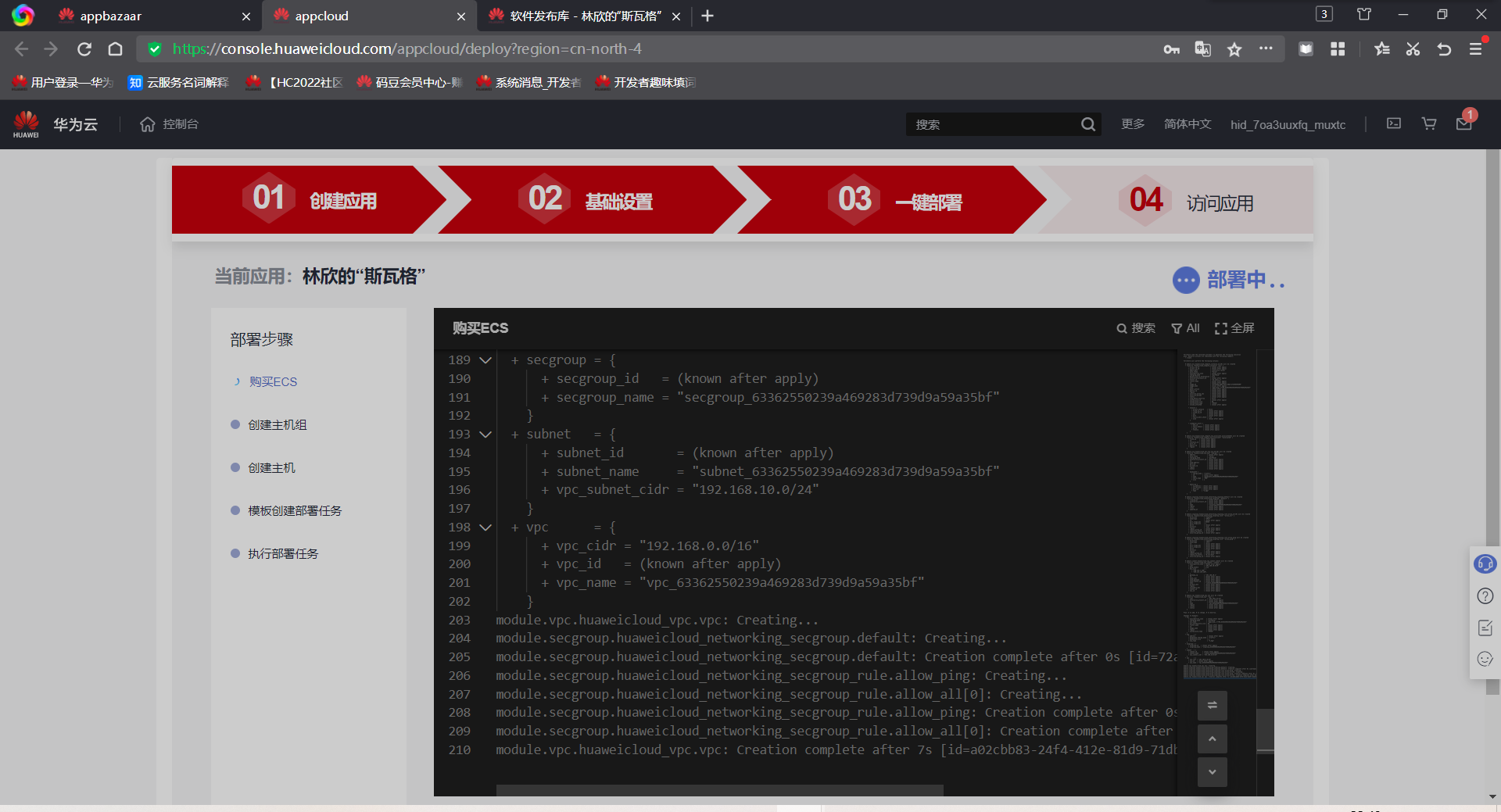
Task: Collapse the secgroup block at line 189
Action: (x=485, y=360)
